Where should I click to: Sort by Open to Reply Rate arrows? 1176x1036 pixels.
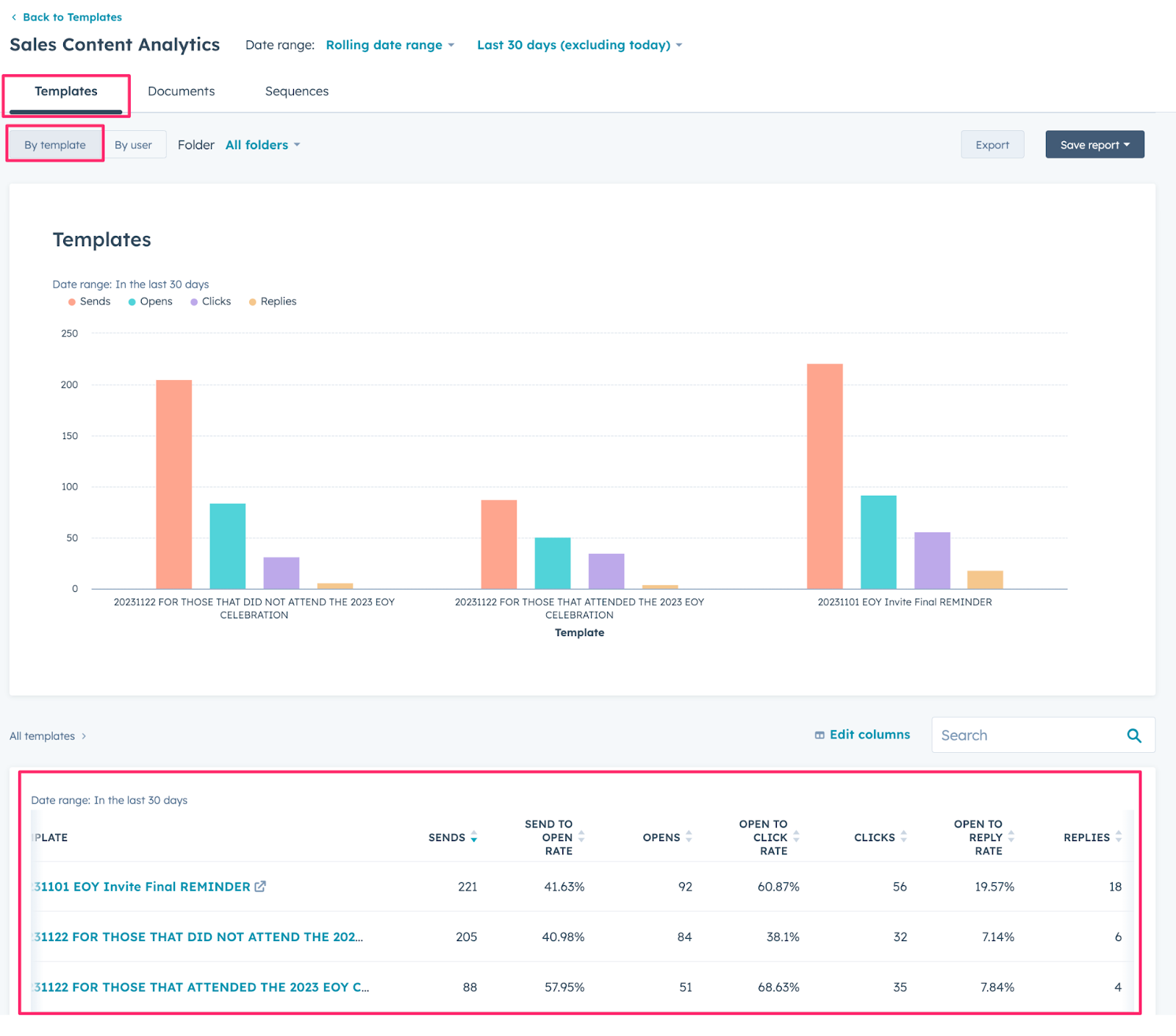click(x=1011, y=837)
